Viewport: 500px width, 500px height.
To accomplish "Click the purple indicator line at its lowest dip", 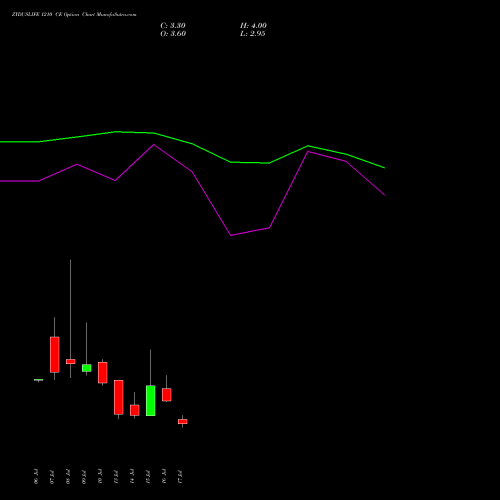I will click(231, 235).
